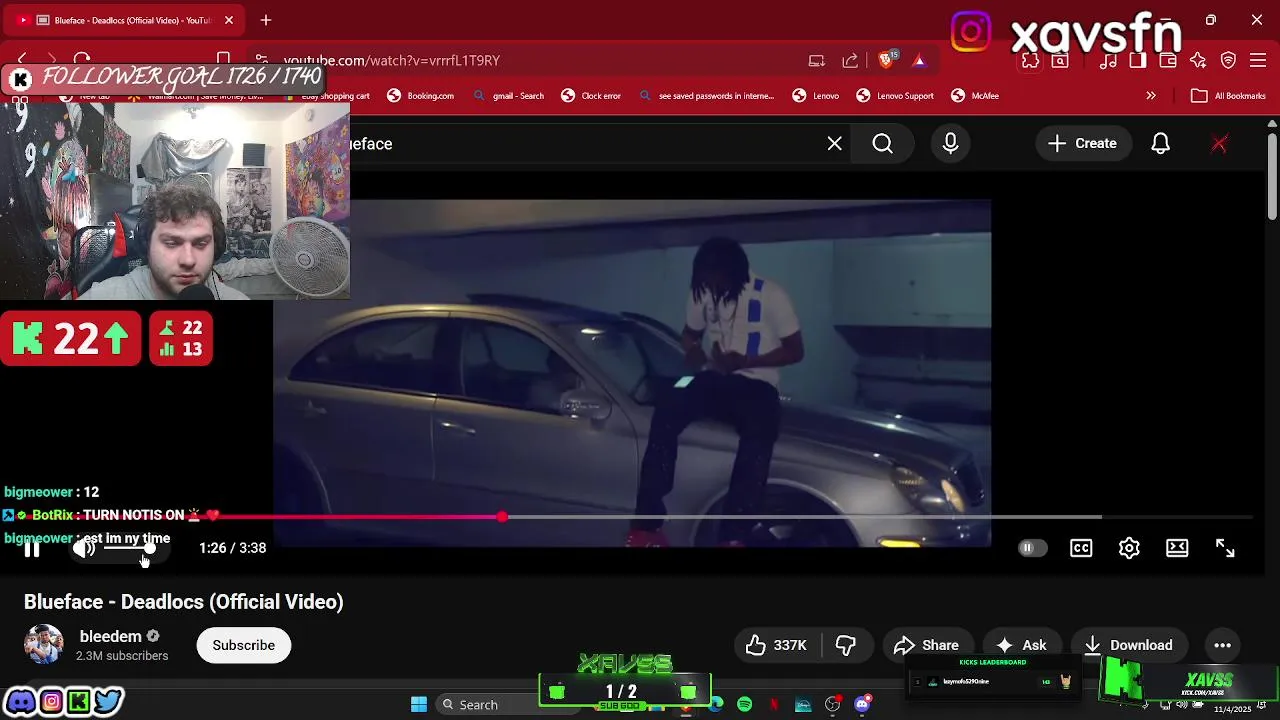Open Lenovo Support bookmark

(x=895, y=96)
